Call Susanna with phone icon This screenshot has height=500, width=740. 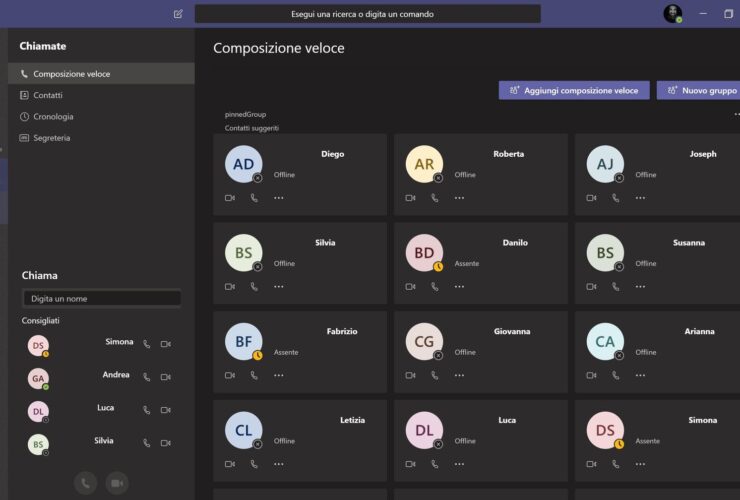(x=615, y=287)
